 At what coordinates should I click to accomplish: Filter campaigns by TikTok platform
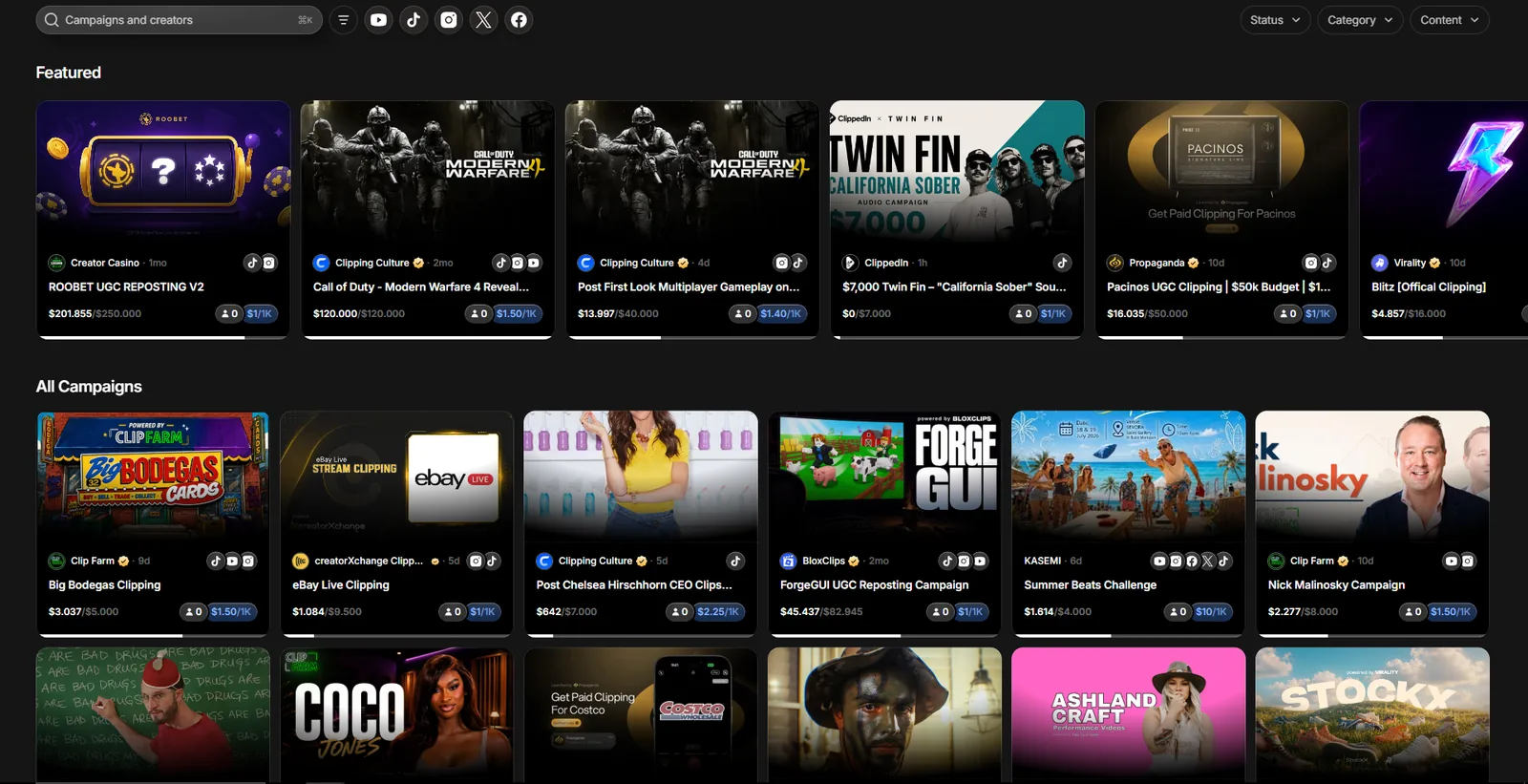[x=414, y=20]
